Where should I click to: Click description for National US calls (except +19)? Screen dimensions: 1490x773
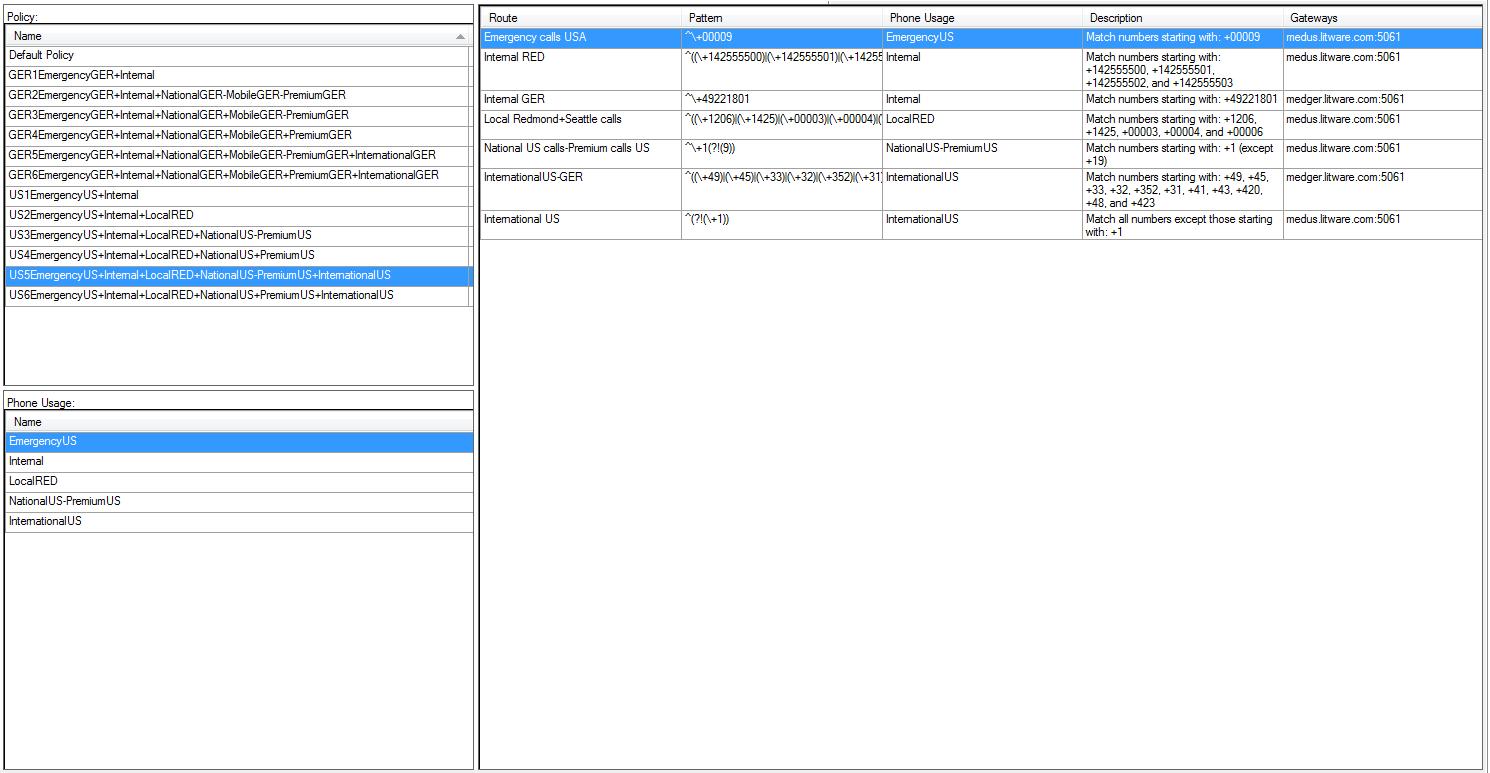tap(1182, 154)
